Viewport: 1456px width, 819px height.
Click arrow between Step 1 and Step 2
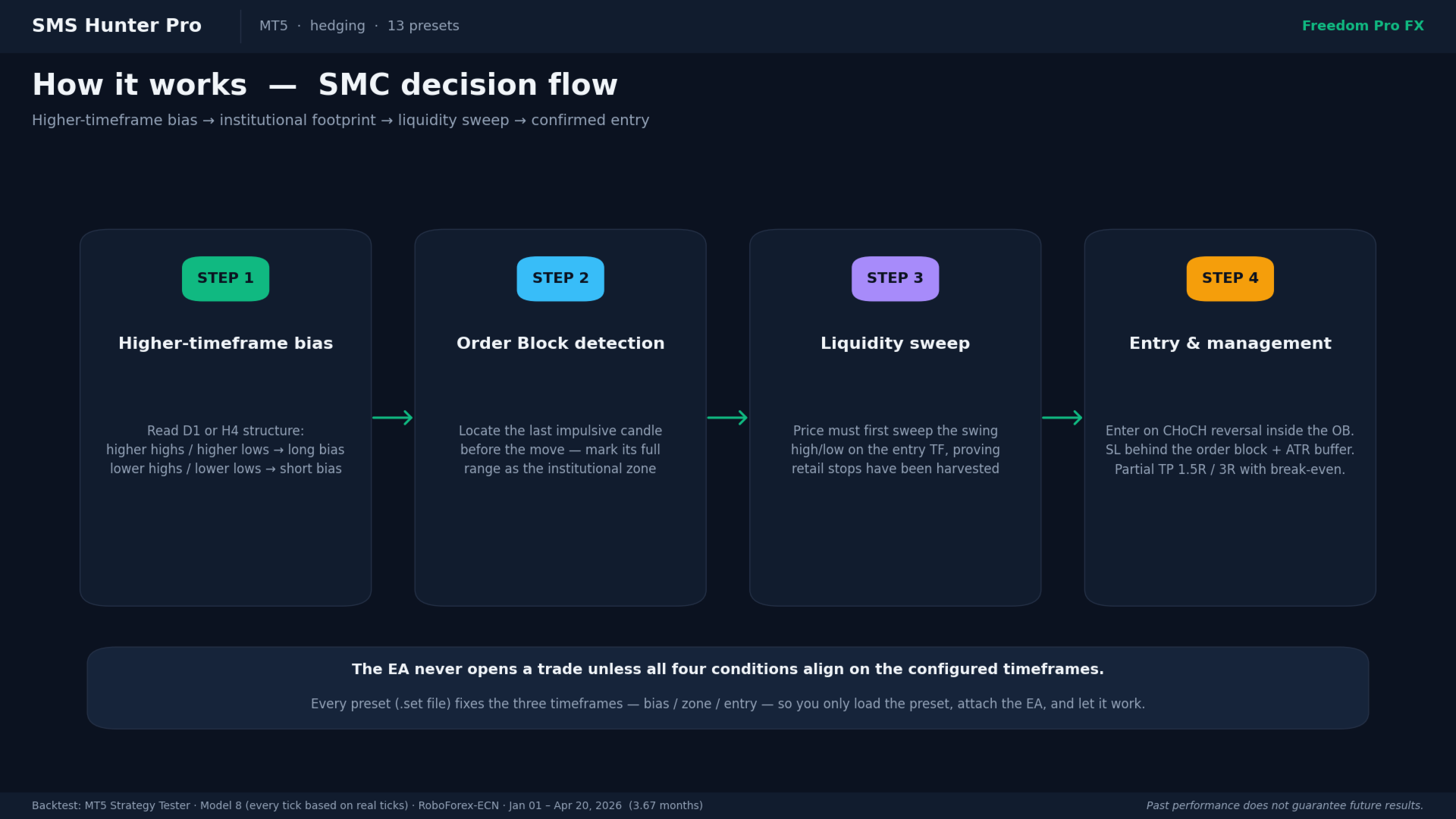[x=393, y=418]
